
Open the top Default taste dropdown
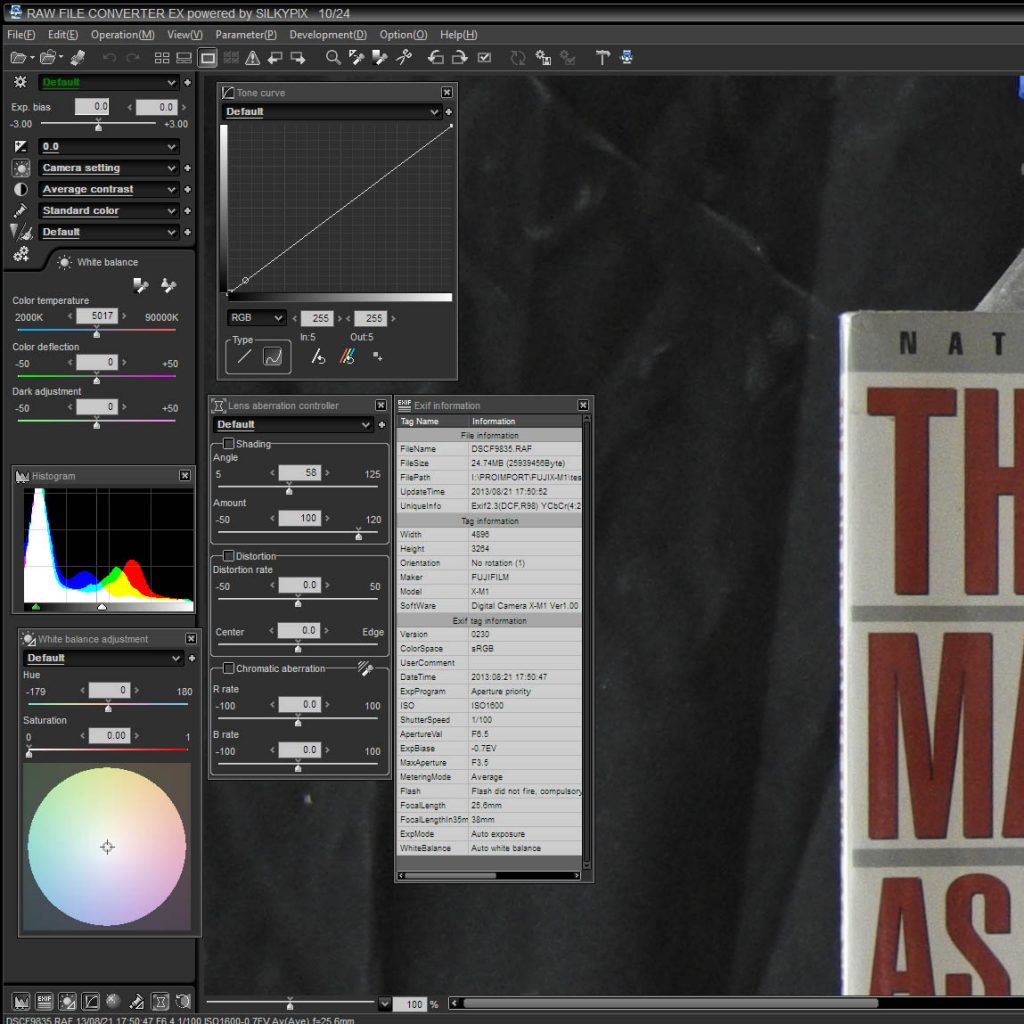click(x=108, y=82)
